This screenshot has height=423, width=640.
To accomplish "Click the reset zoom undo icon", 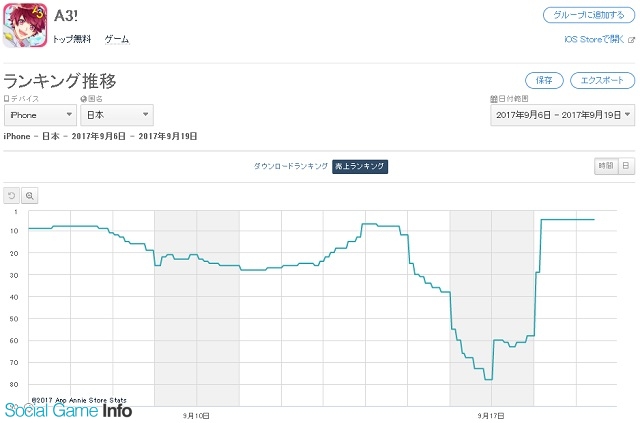I will (12, 196).
